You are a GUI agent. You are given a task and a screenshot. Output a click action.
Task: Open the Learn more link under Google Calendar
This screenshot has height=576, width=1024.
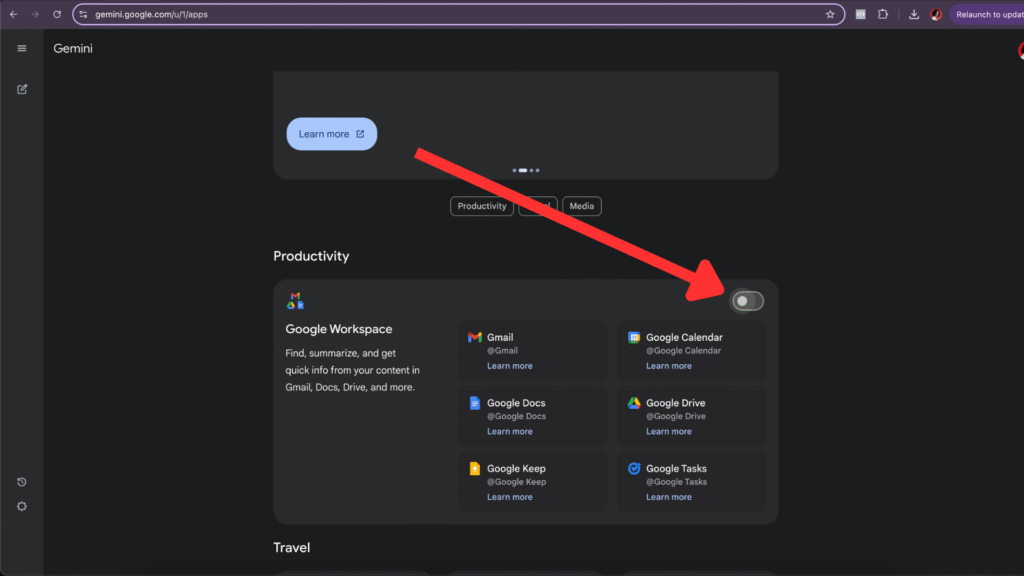point(669,366)
